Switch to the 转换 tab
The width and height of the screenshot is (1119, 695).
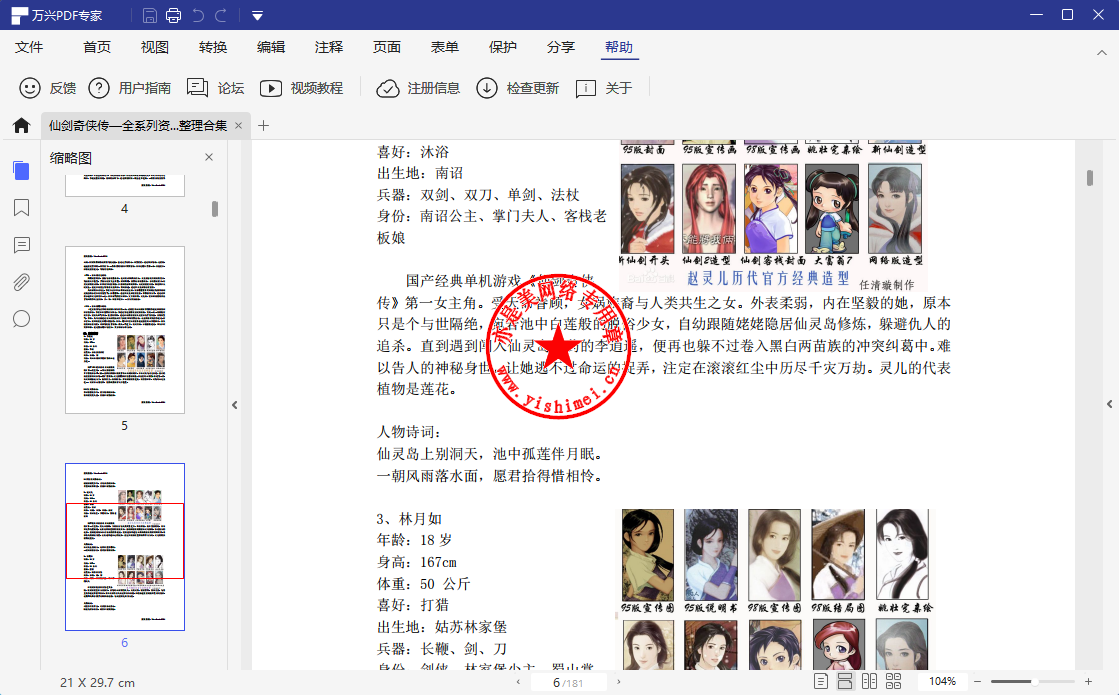(x=213, y=47)
